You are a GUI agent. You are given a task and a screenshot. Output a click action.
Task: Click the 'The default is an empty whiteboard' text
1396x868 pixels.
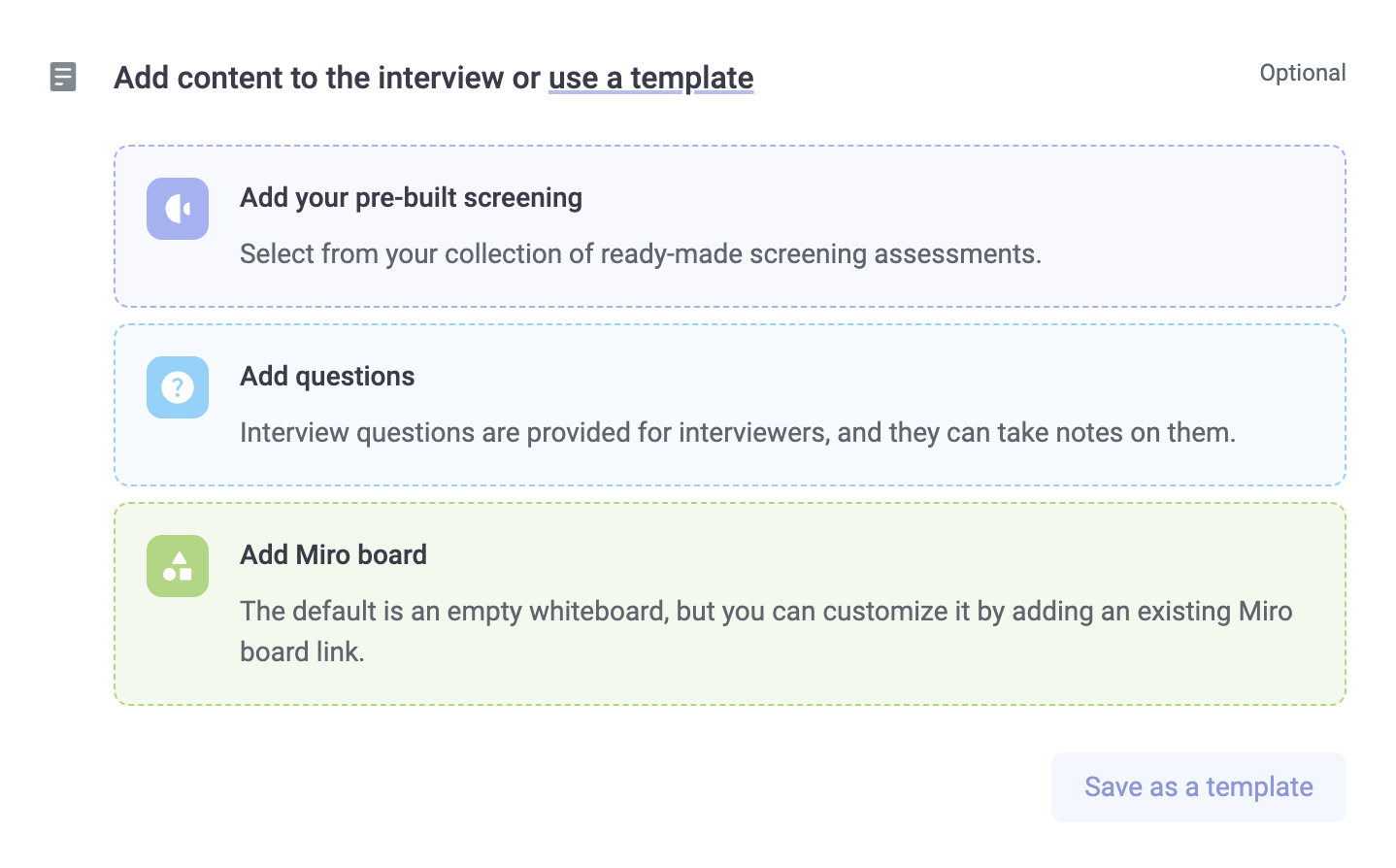pyautogui.click(x=765, y=612)
